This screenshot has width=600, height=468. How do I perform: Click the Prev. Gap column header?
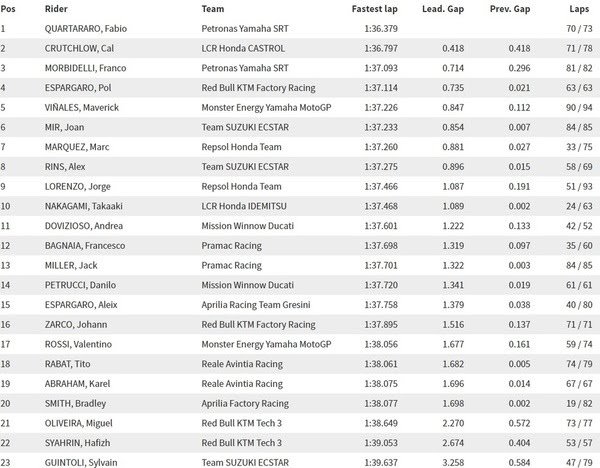click(x=510, y=9)
